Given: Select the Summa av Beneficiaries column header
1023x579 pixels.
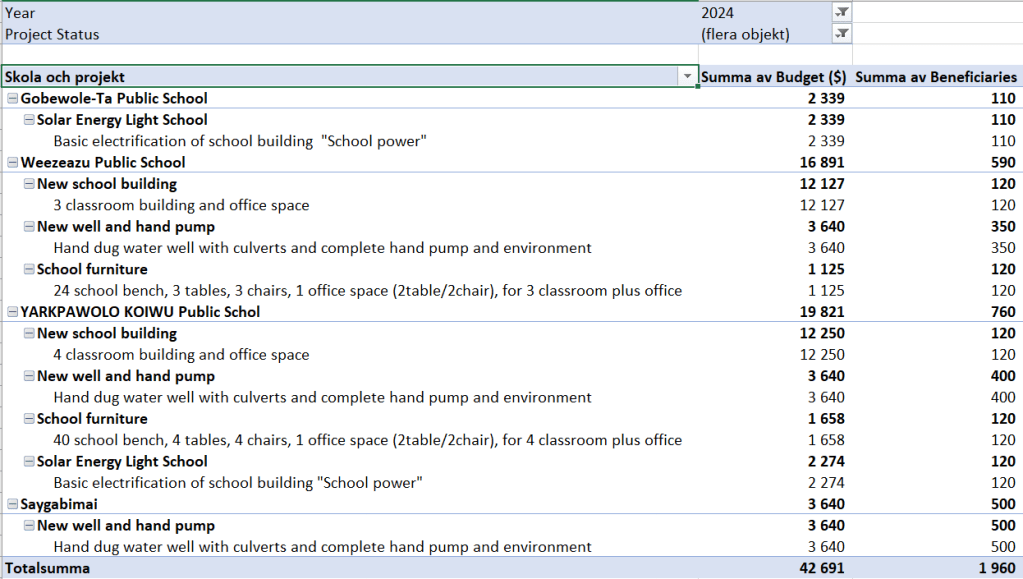Looking at the screenshot, I should point(936,77).
